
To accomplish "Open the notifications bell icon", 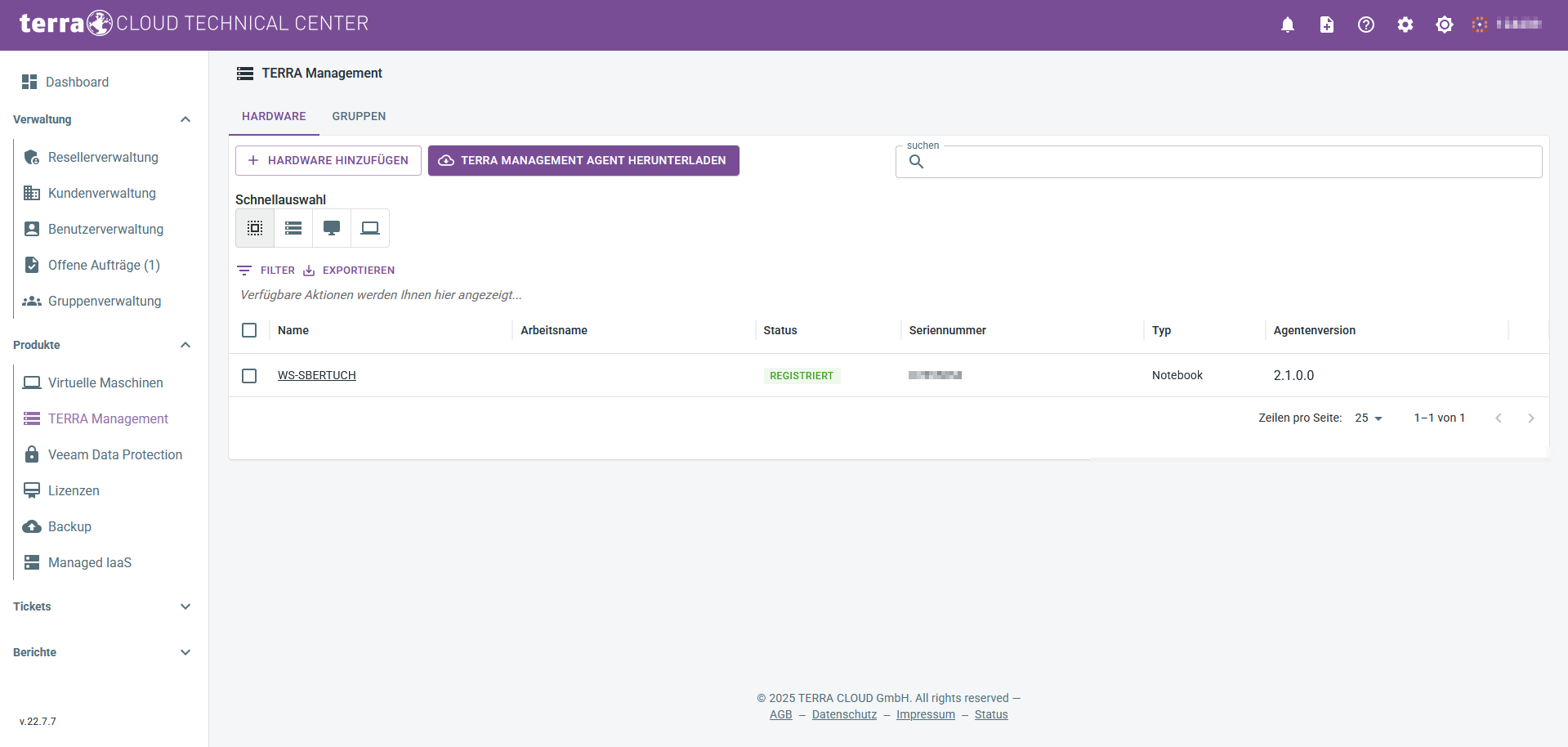I will 1288,25.
